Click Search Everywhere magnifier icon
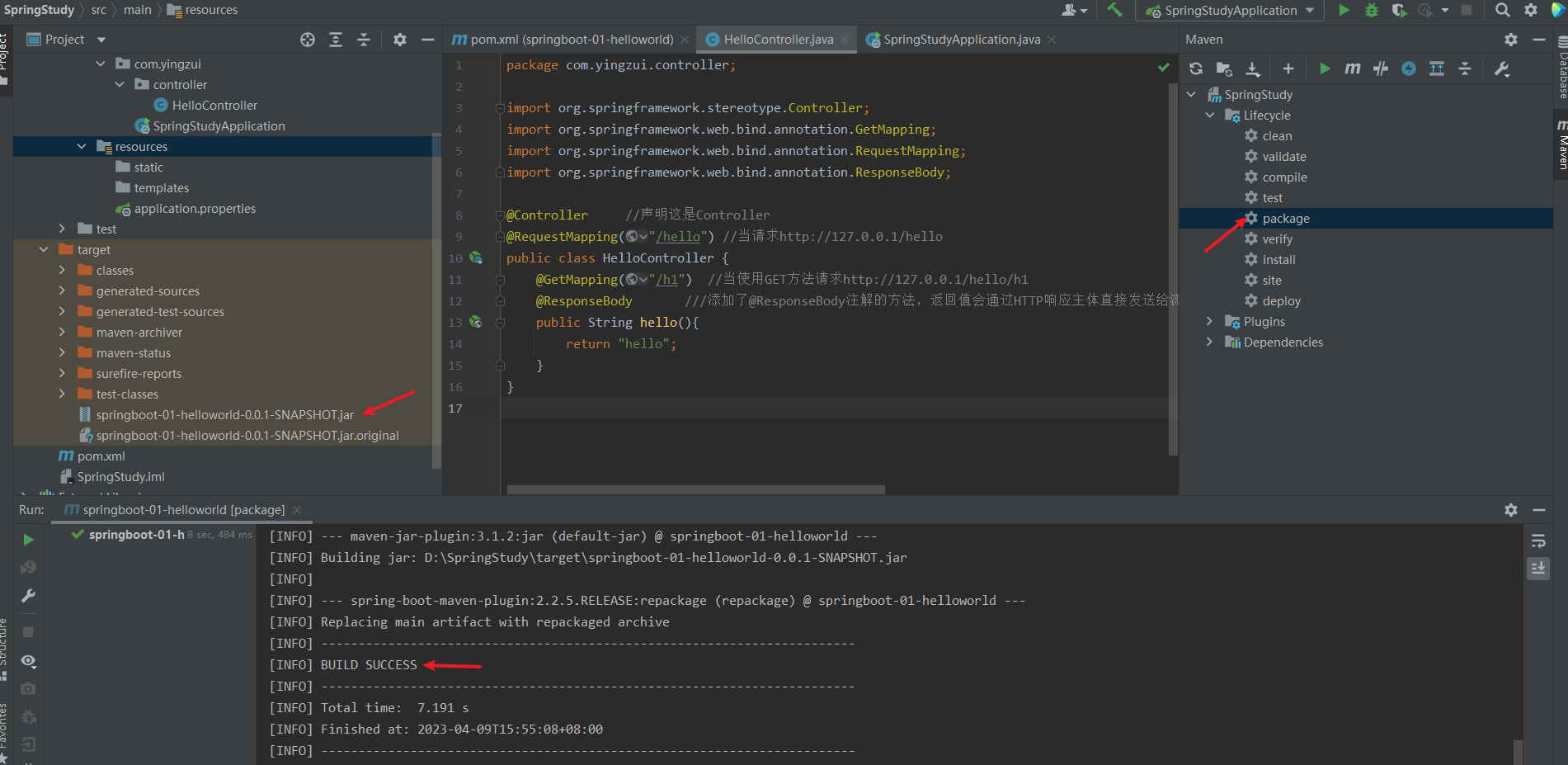Viewport: 1568px width, 765px height. click(1503, 10)
